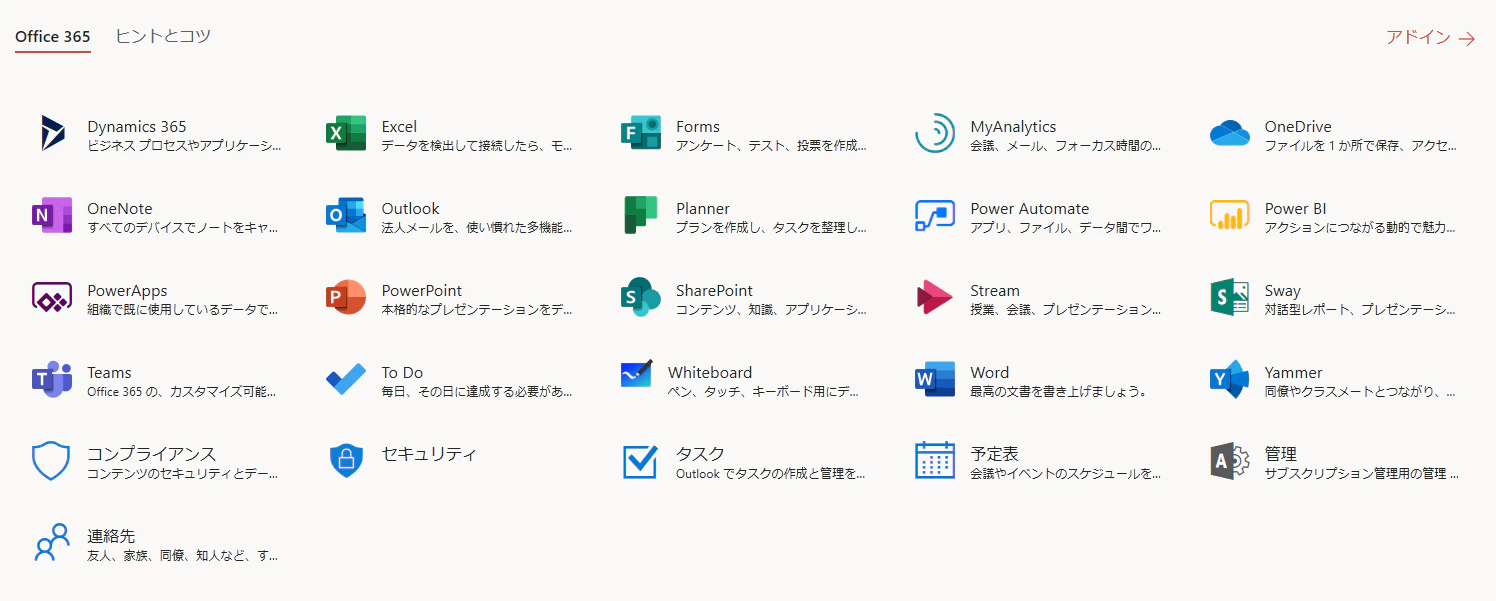Click the 管理 admin gear icon
Image resolution: width=1496 pixels, height=601 pixels.
tap(1230, 461)
